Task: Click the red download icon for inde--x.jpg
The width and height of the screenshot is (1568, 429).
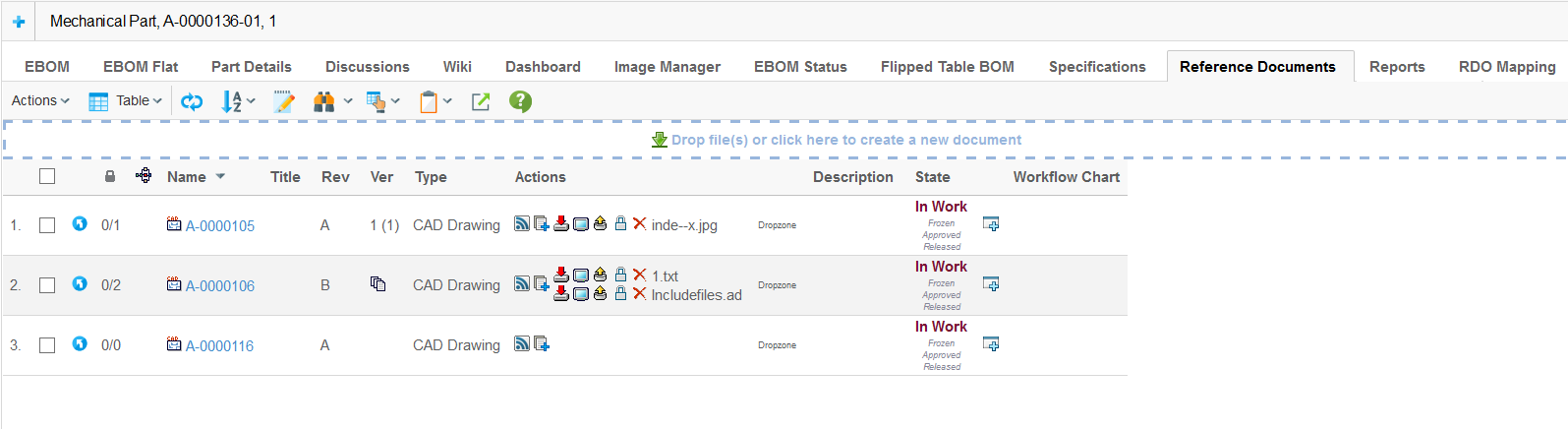Action: (561, 224)
